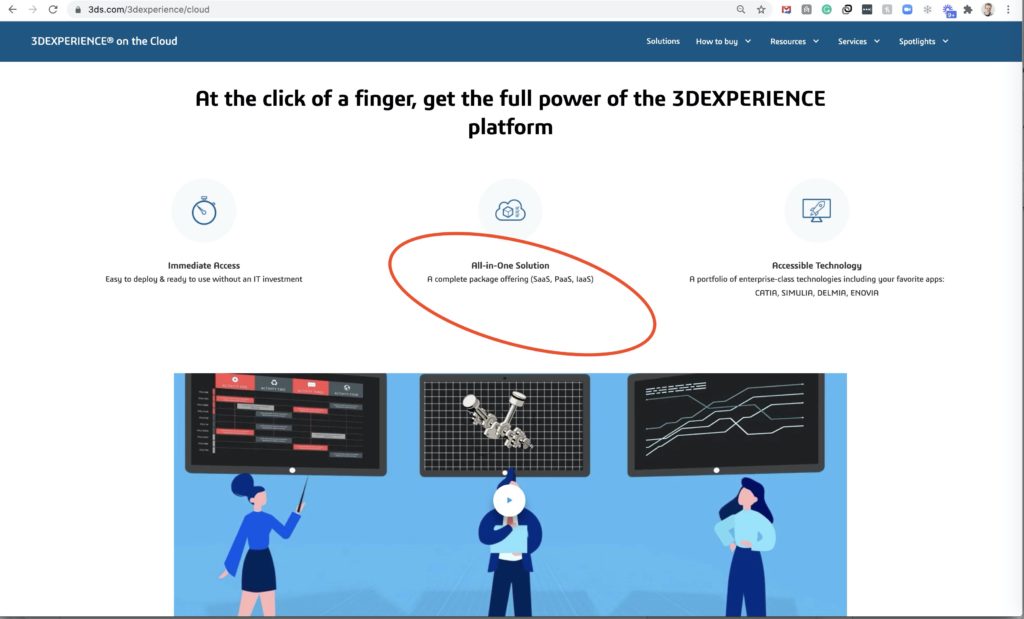Screen dimensions: 1024x619
Task: Open the Spotlights menu
Action: 917,41
